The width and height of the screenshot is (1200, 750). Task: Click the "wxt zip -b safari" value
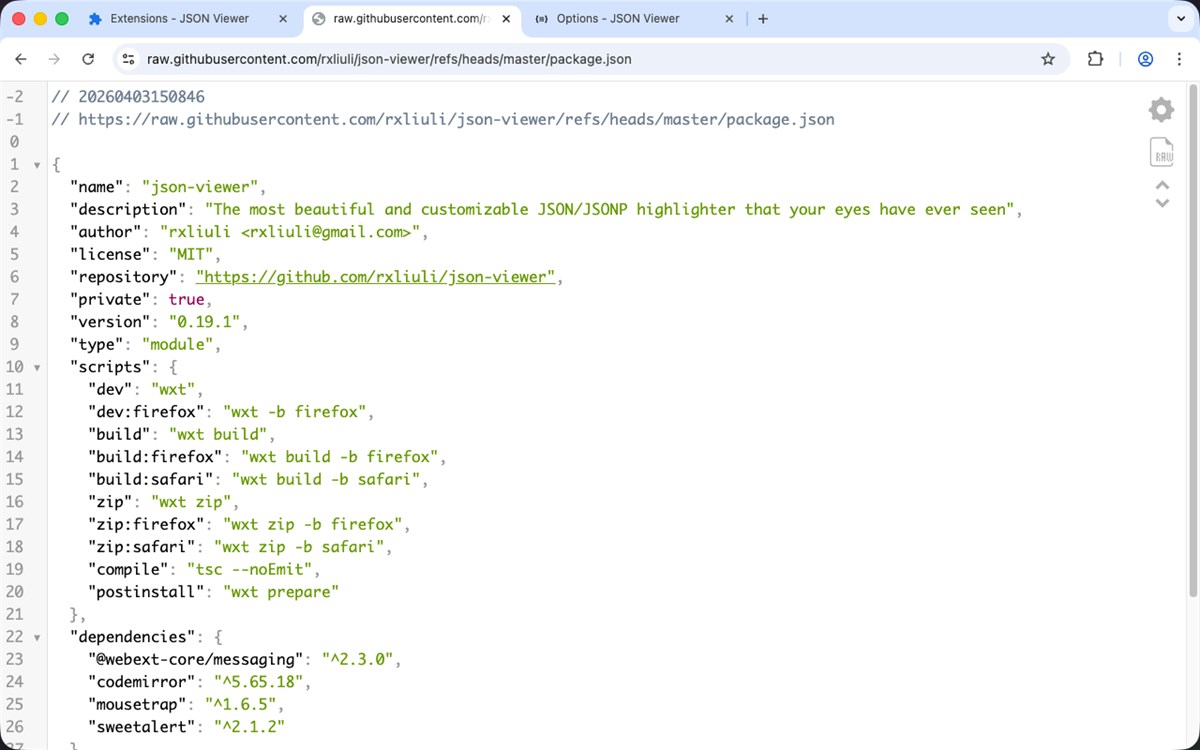[300, 547]
